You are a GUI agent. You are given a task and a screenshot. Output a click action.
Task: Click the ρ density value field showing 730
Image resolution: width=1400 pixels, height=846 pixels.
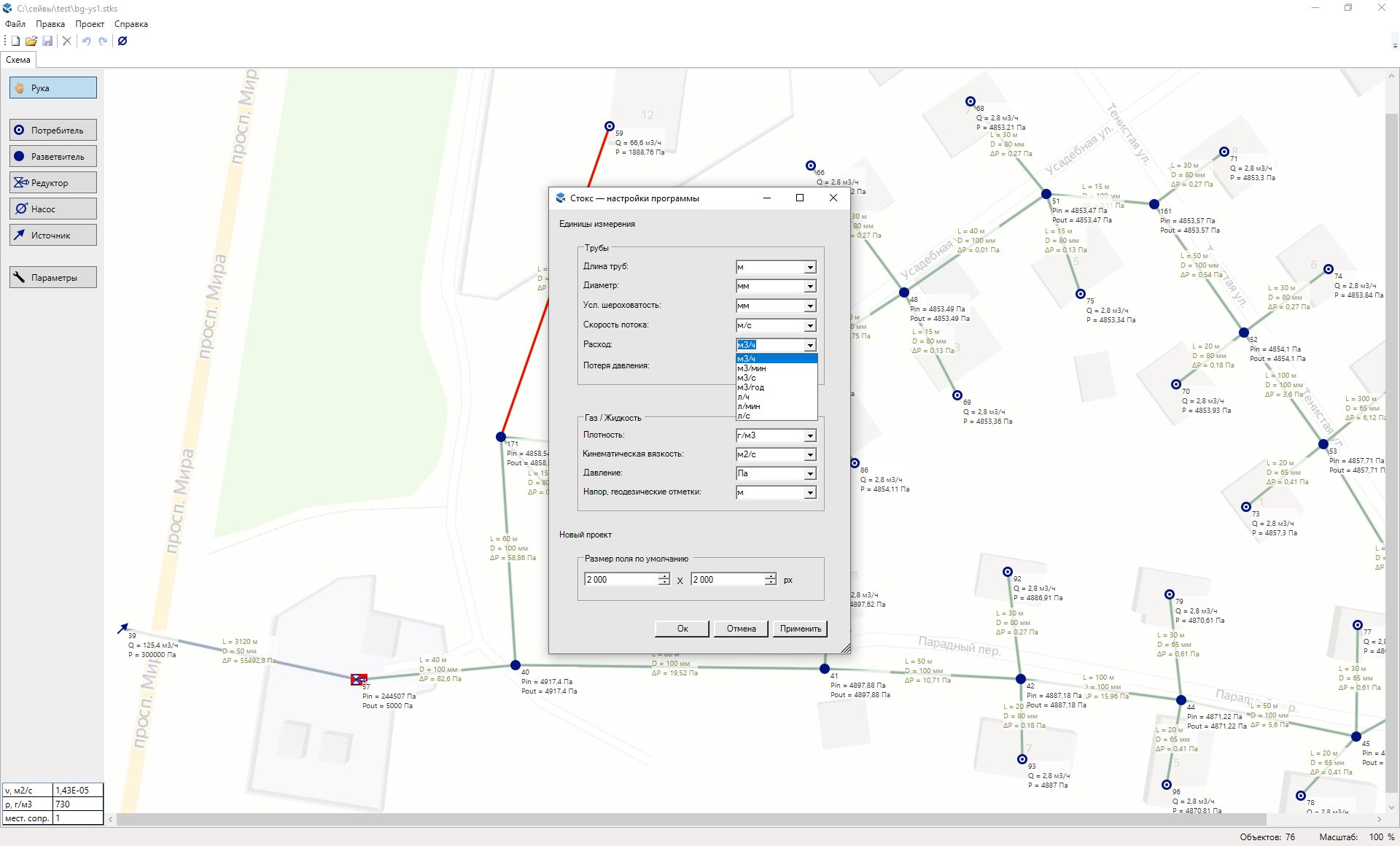(77, 804)
